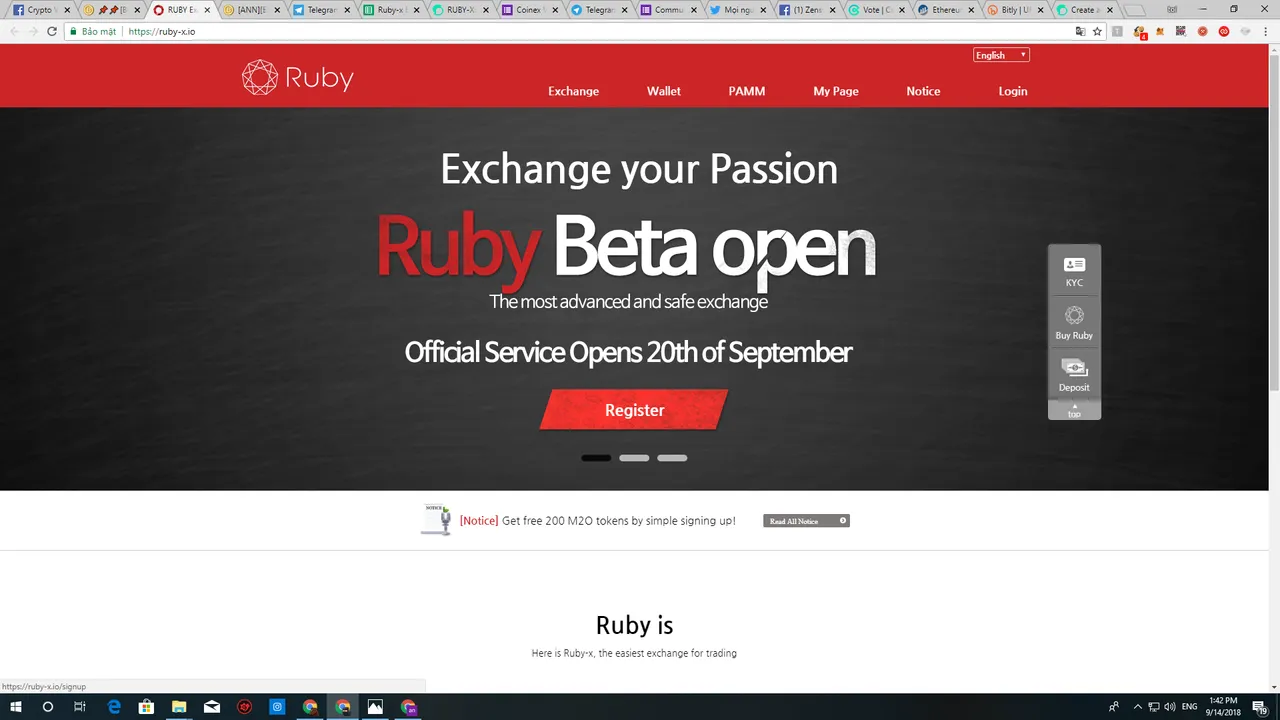The image size is (1280, 720).
Task: Open the Photos app on the taskbar
Action: click(375, 706)
